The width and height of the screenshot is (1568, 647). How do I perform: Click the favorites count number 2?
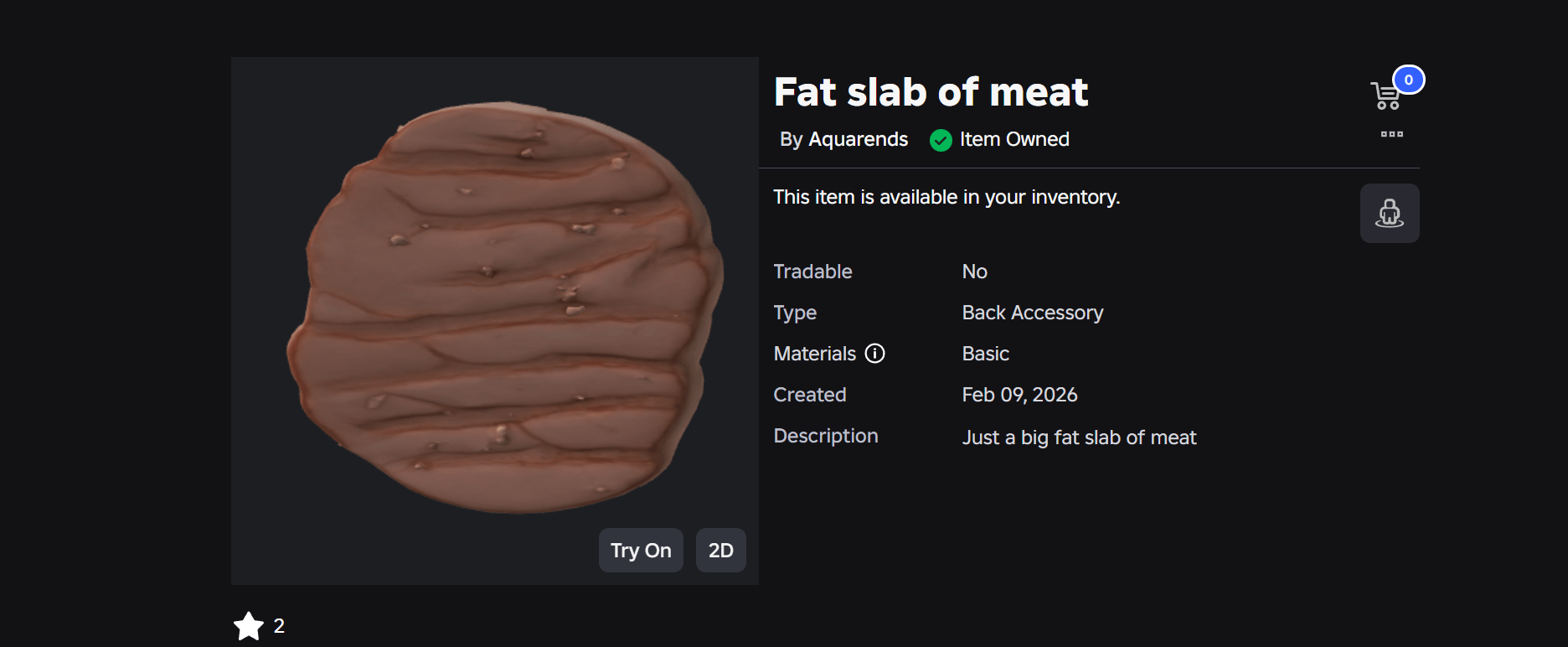(279, 626)
